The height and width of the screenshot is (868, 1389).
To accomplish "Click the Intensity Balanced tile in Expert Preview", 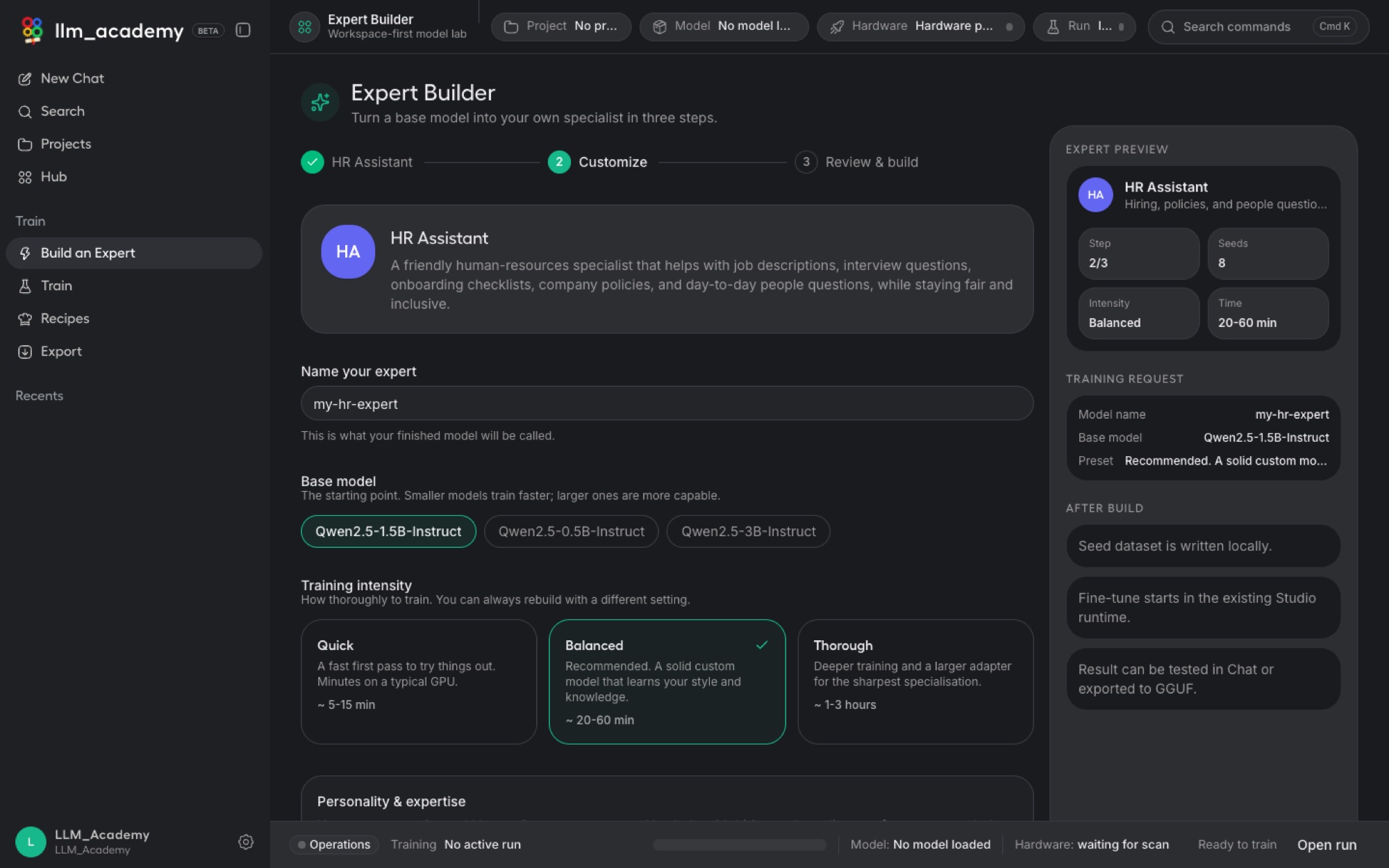I will pyautogui.click(x=1138, y=313).
